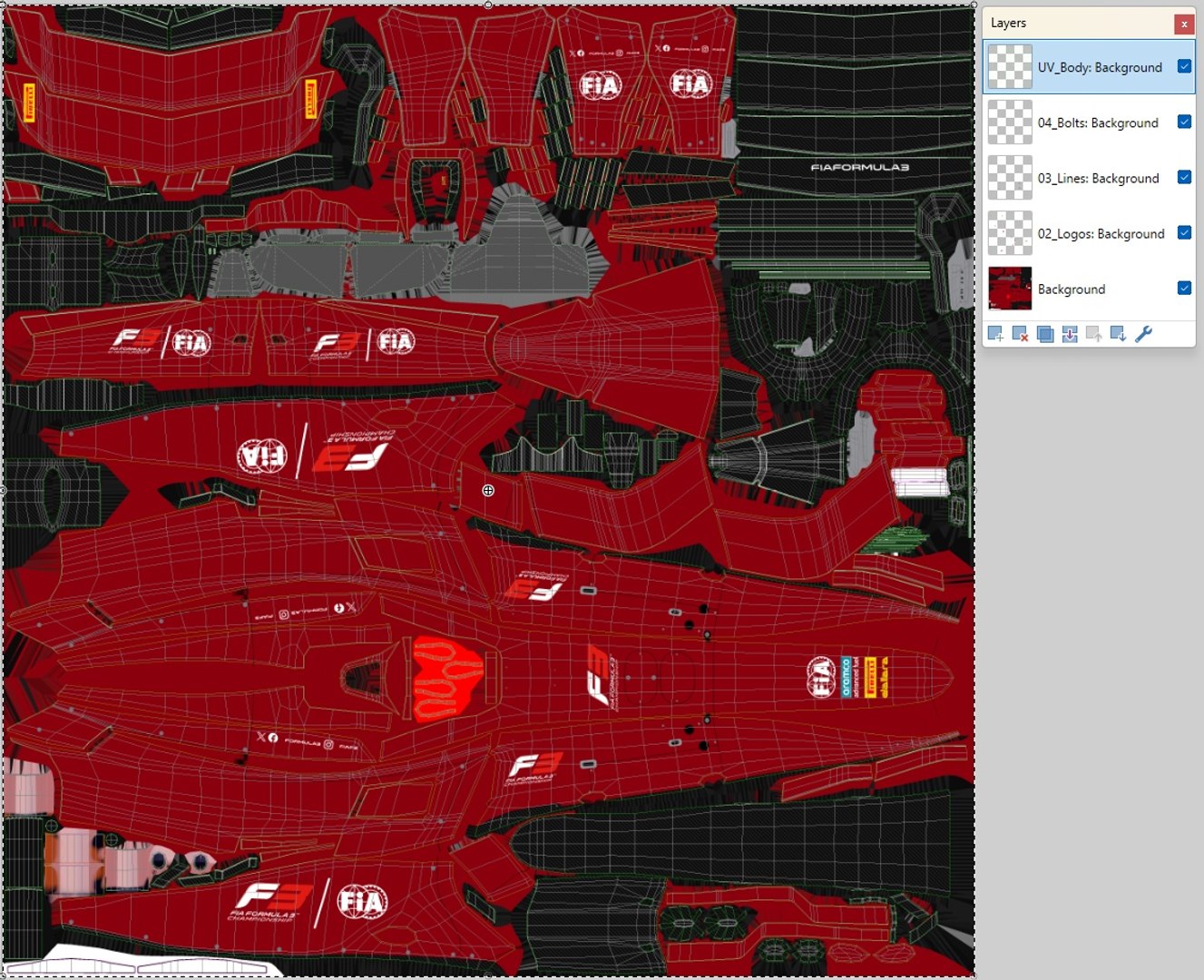Viewport: 1204px width, 980px height.
Task: Click the 'UV_Body: Background' layer name
Action: [1100, 67]
